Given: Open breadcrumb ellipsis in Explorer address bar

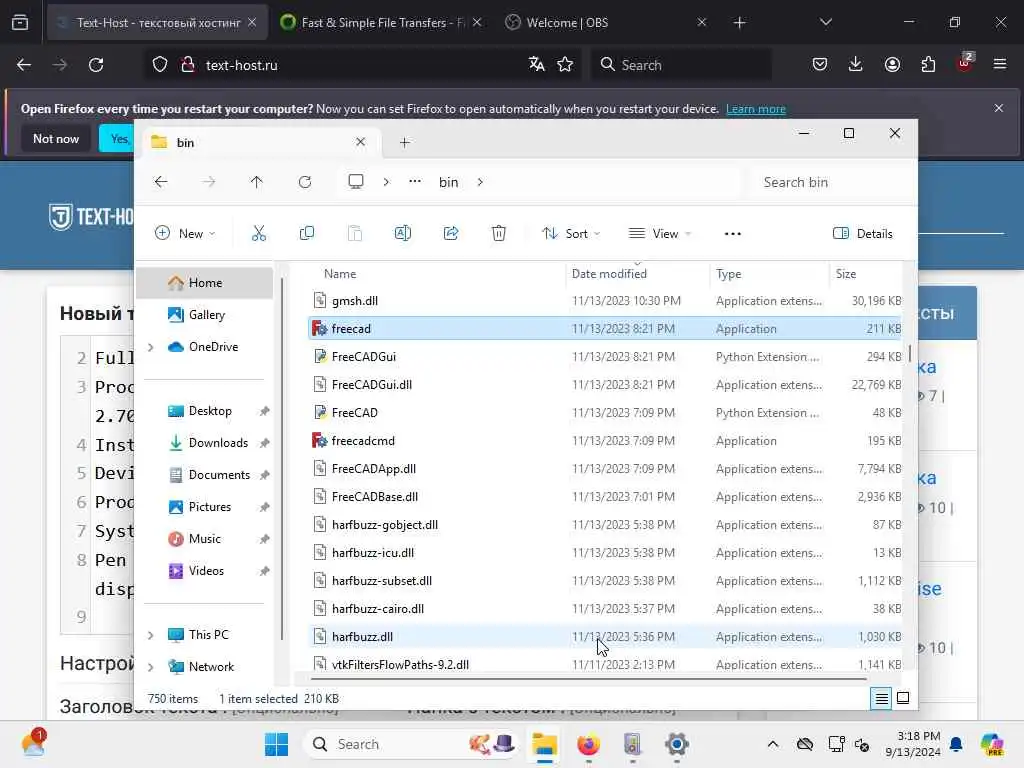Looking at the screenshot, I should pos(415,182).
